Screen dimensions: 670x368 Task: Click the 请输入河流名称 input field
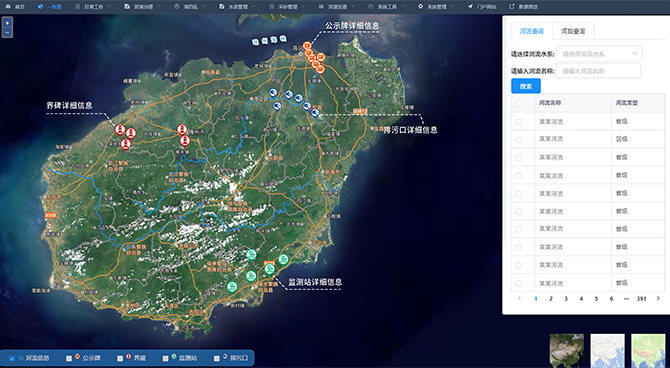pos(598,71)
